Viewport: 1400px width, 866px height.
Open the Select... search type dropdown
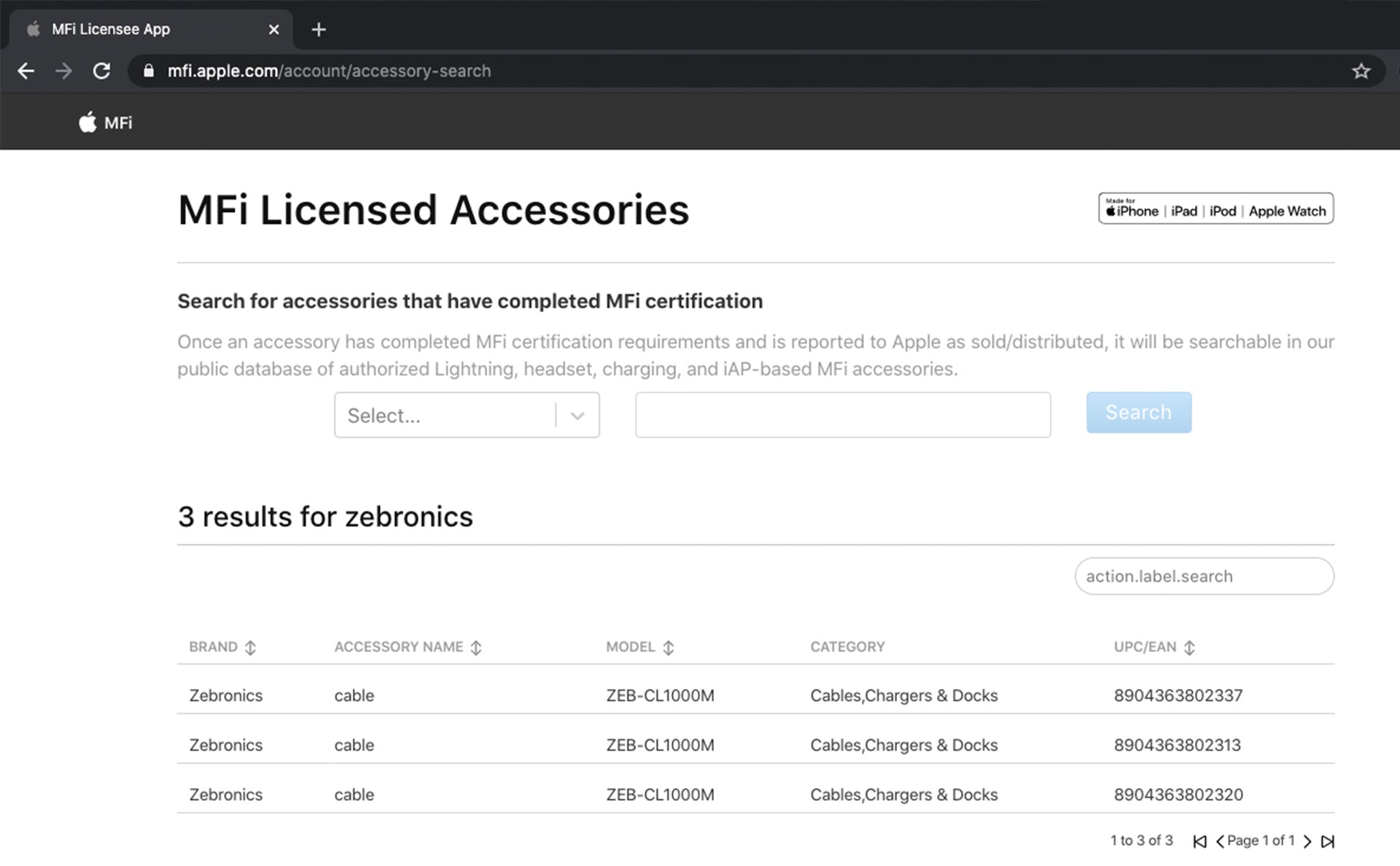coord(467,415)
